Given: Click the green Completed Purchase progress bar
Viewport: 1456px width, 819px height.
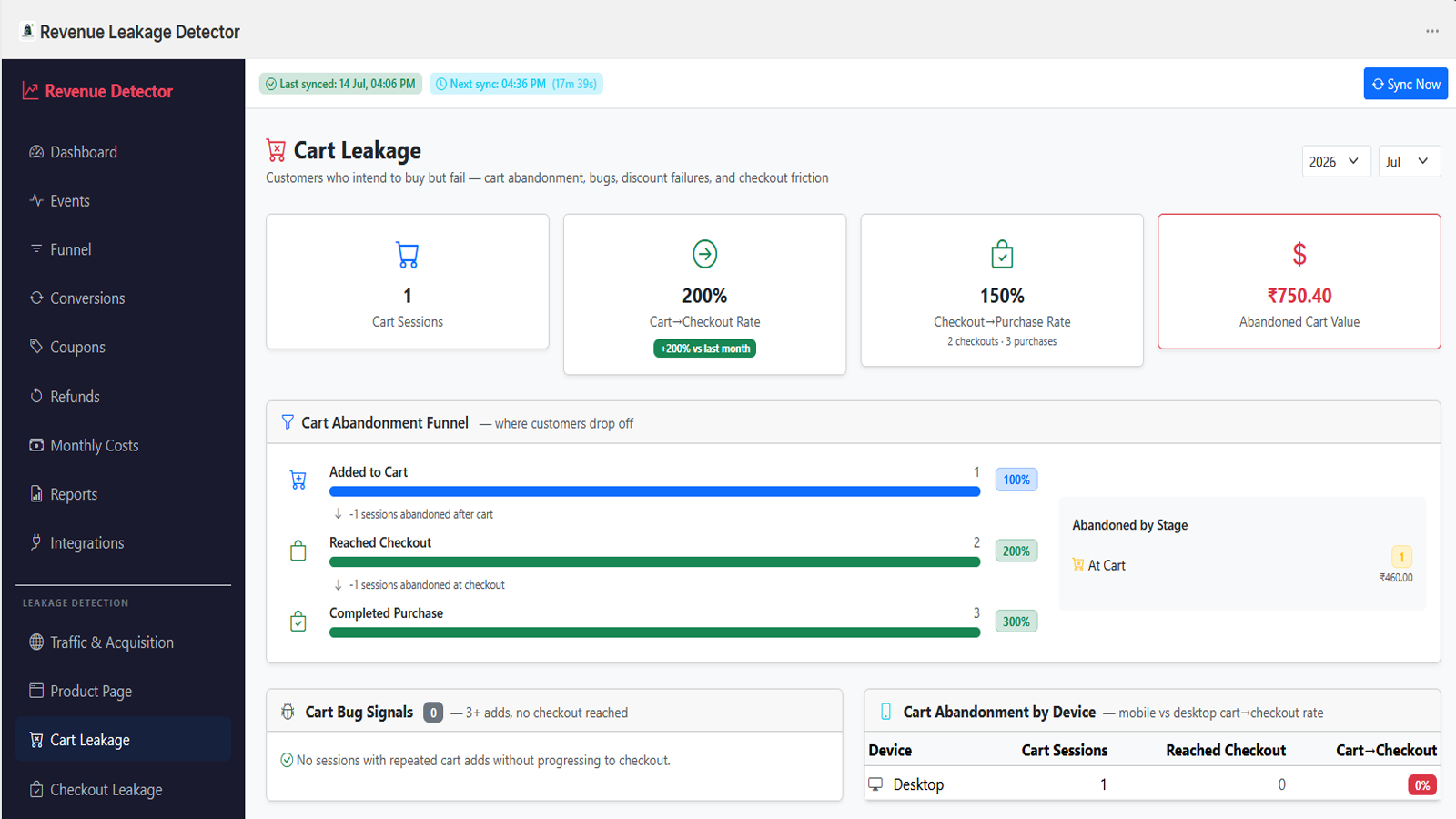Looking at the screenshot, I should coord(654,632).
